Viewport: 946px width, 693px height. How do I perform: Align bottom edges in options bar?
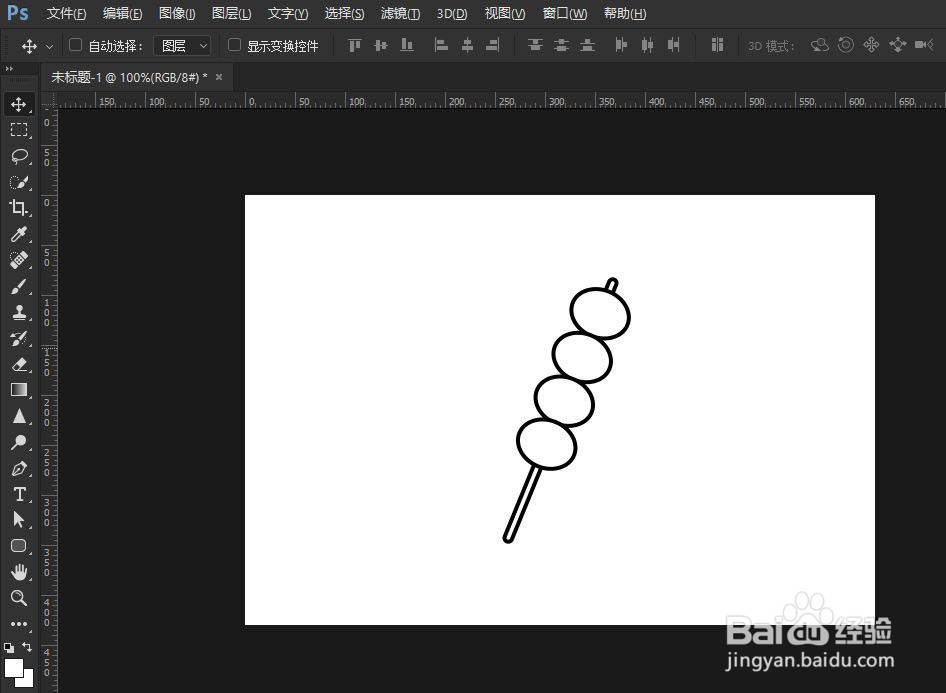point(407,45)
